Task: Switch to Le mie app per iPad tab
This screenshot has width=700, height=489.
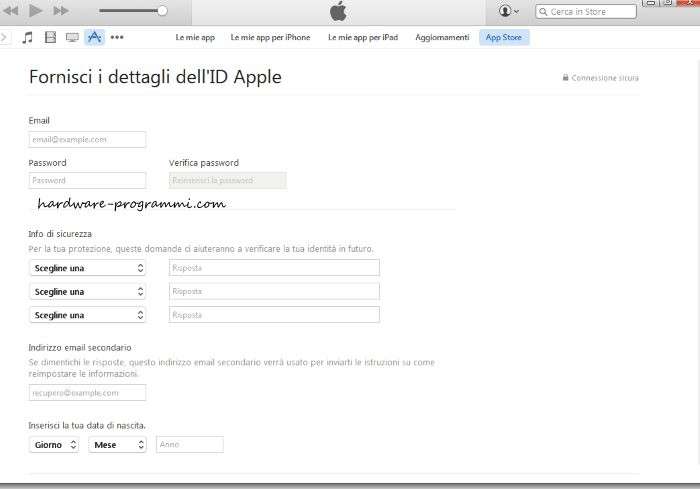Action: [363, 38]
